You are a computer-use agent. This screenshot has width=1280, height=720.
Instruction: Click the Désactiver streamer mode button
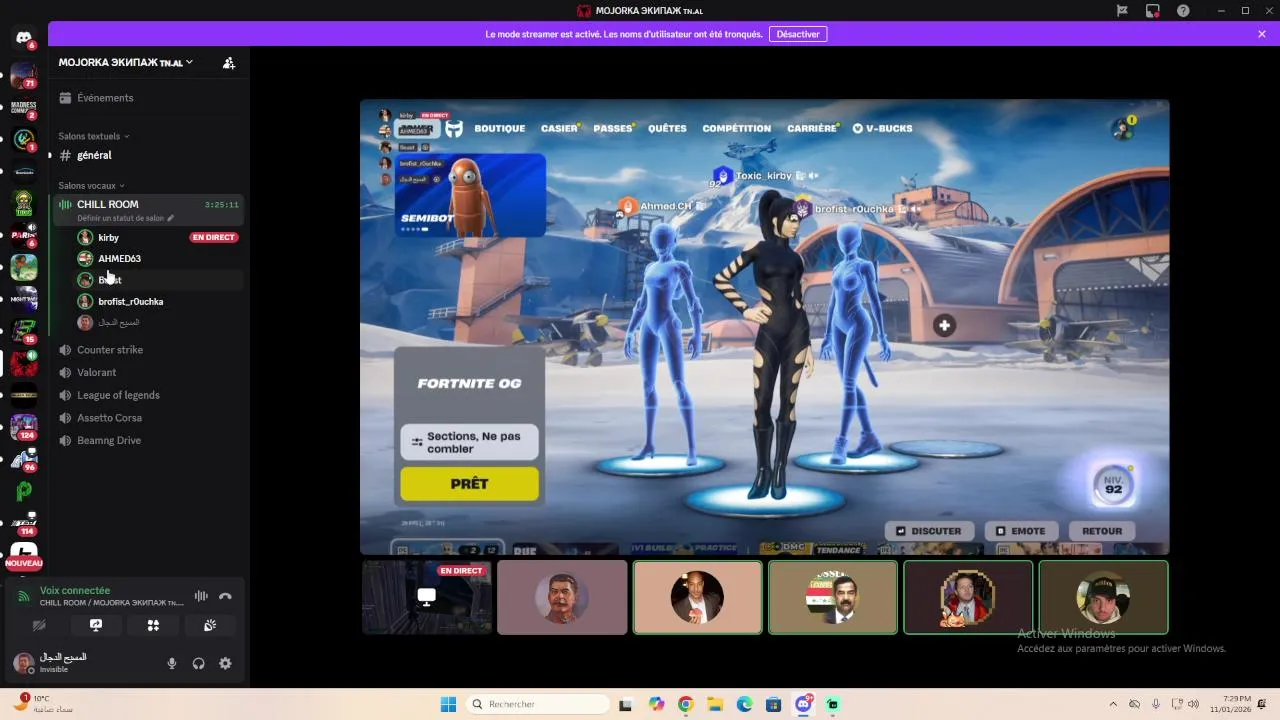click(x=798, y=34)
